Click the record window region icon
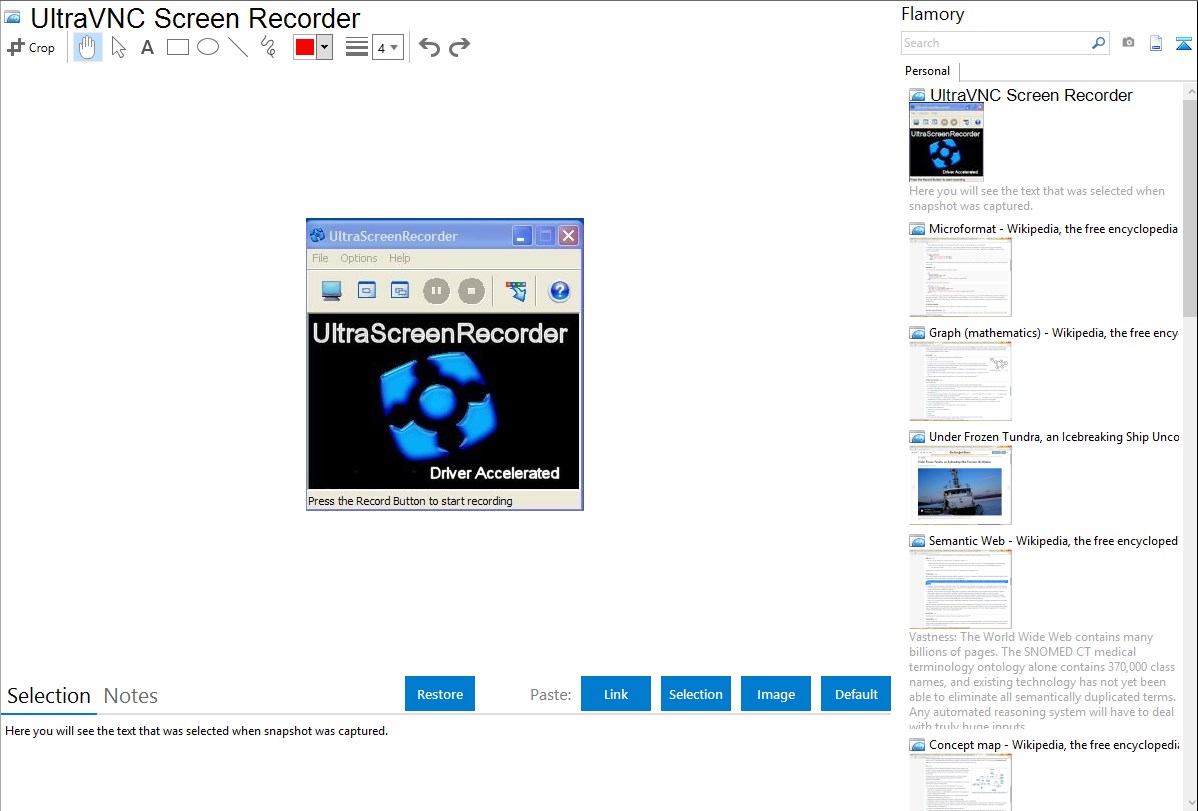Screen dimensions: 1198x811 (x=367, y=290)
